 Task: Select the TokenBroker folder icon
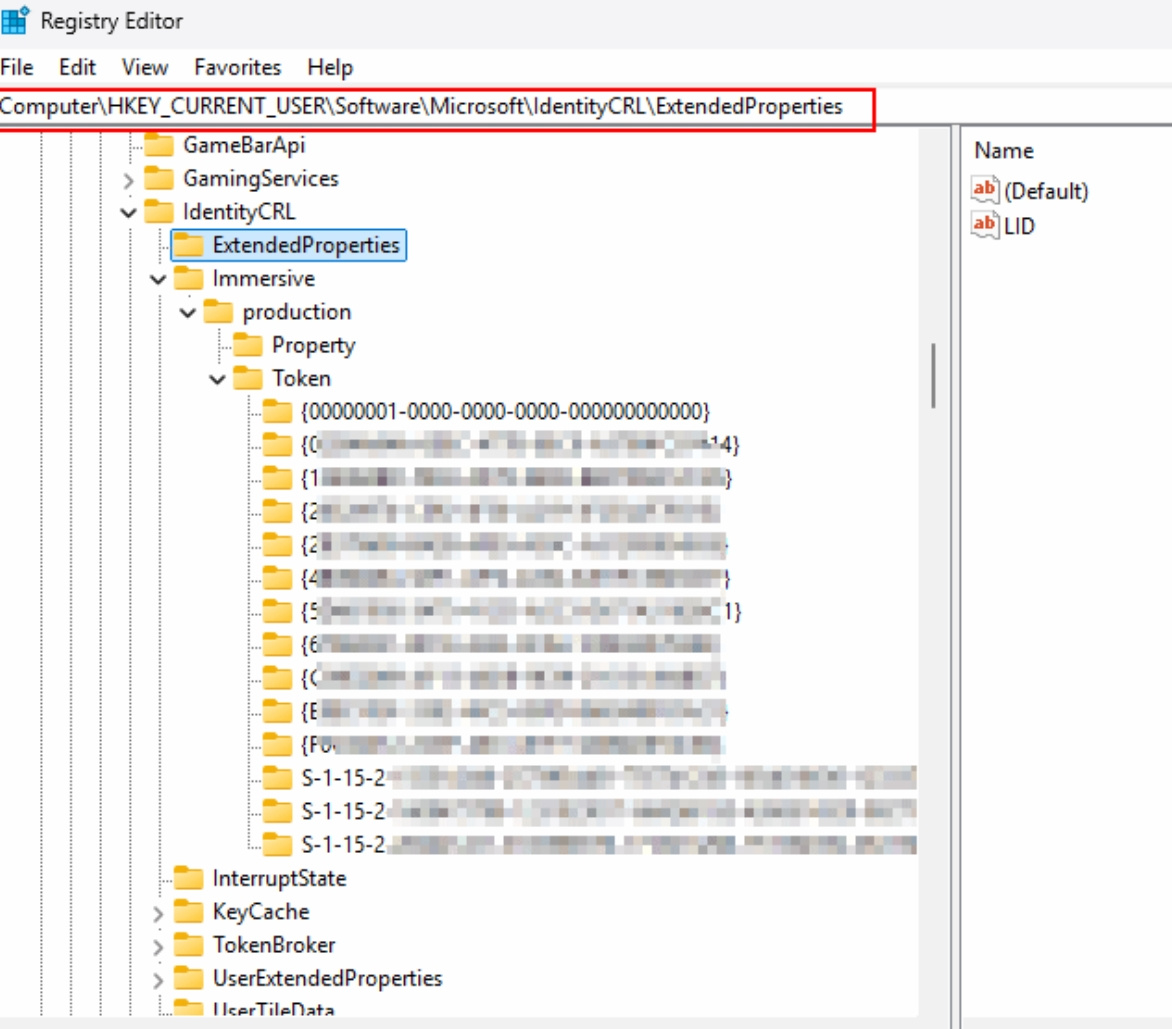click(x=188, y=945)
